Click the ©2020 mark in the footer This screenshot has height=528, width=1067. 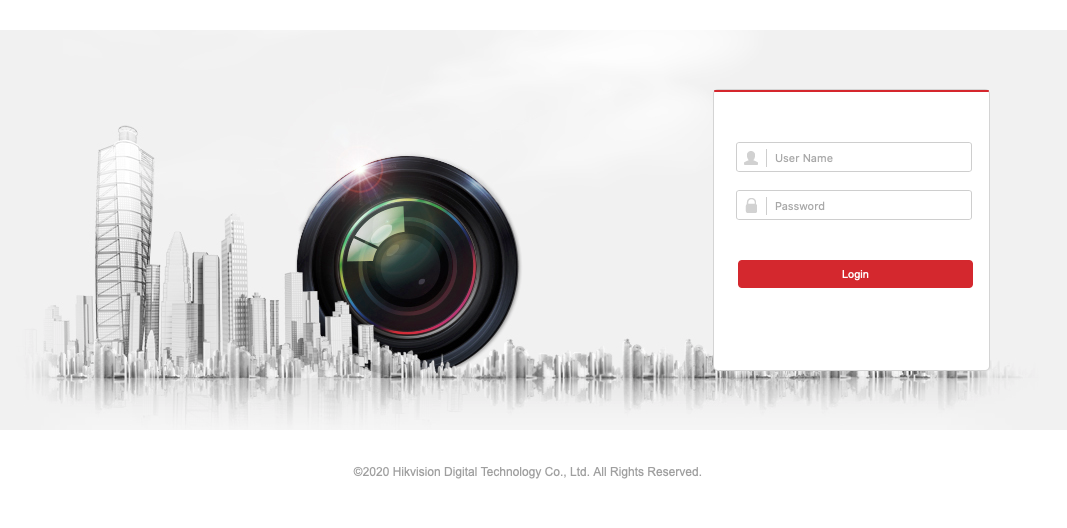[371, 472]
